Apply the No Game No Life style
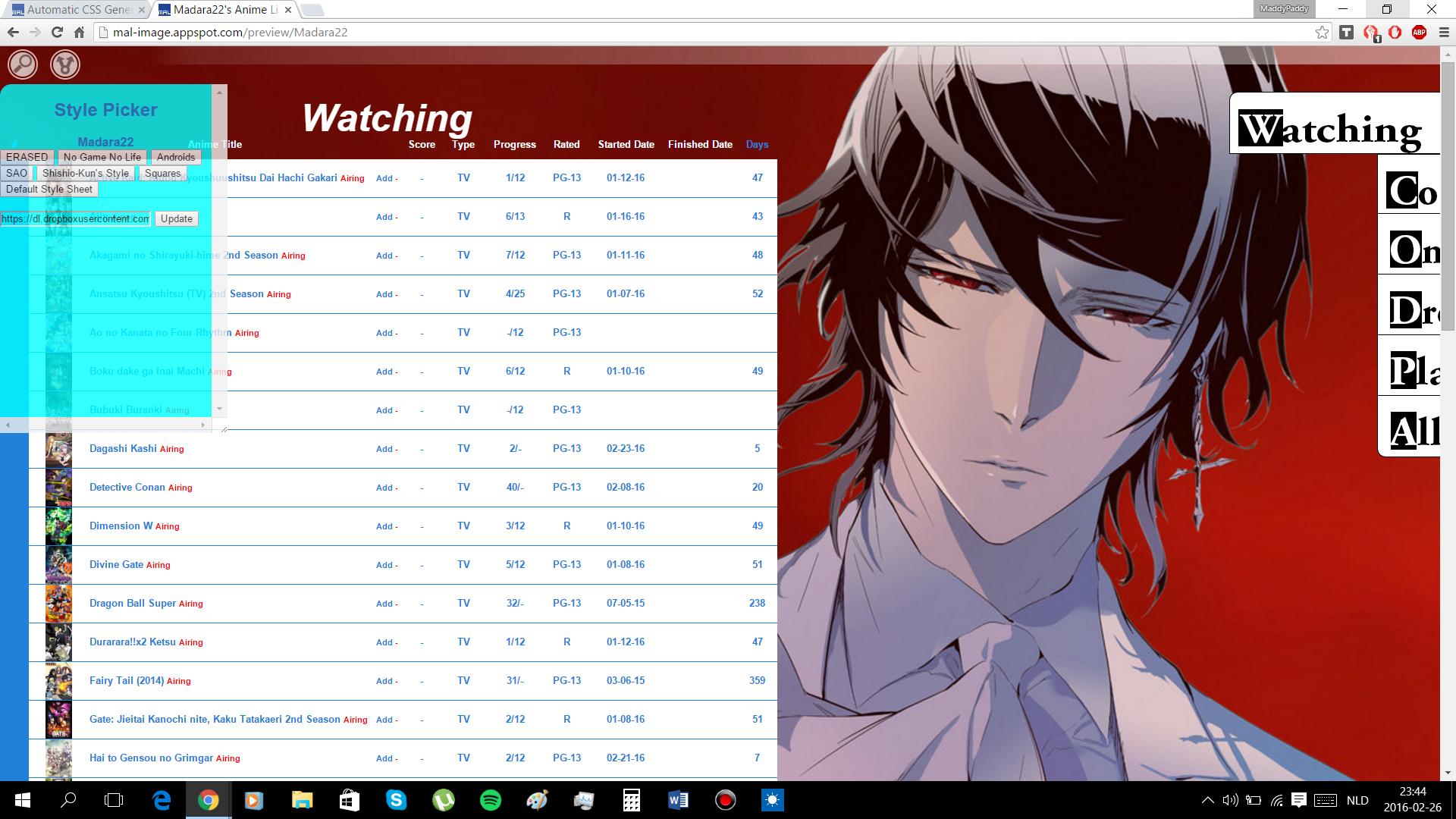This screenshot has width=1456, height=819. click(x=102, y=157)
